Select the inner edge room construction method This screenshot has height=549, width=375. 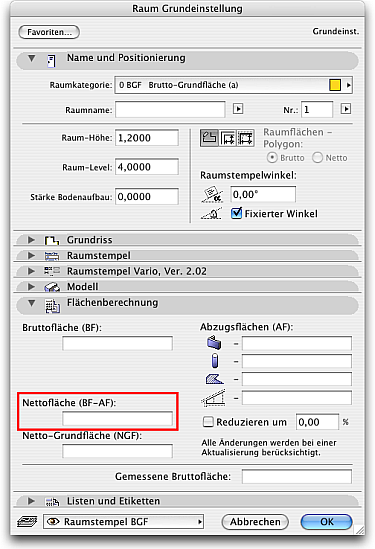pos(228,138)
